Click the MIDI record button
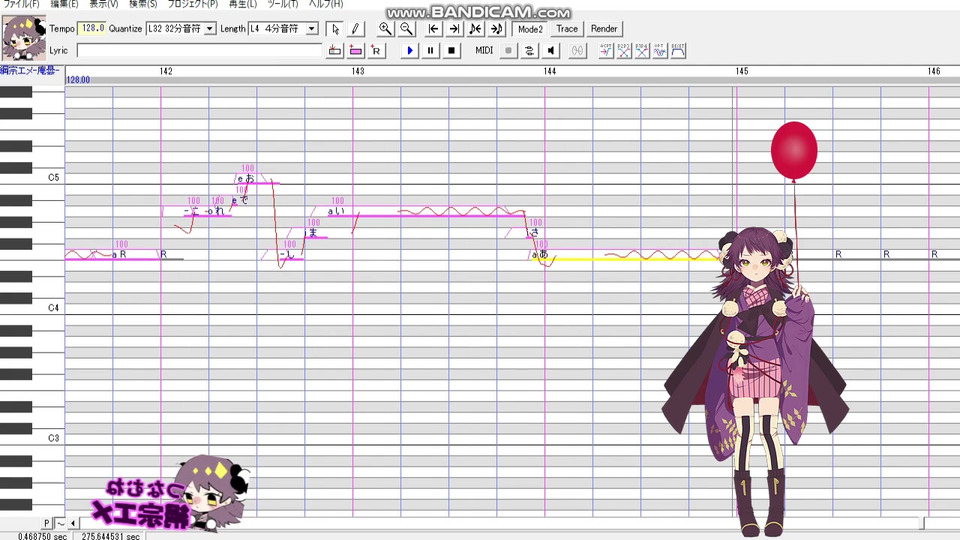This screenshot has height=540, width=960. [x=508, y=51]
